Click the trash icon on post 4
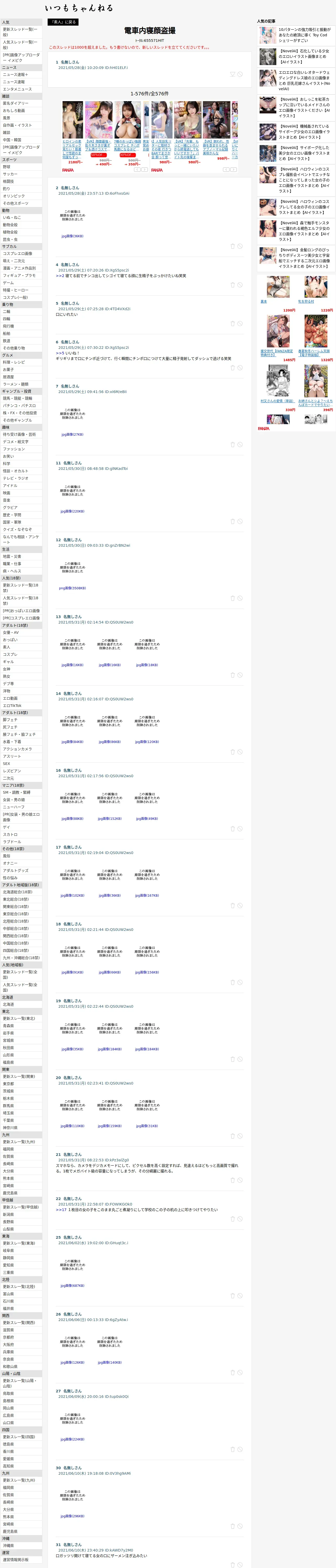This screenshot has height=1568, width=336. coord(232,285)
